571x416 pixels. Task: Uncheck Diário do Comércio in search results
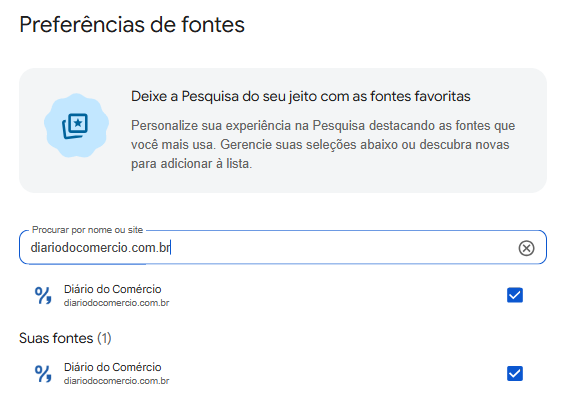pos(515,295)
